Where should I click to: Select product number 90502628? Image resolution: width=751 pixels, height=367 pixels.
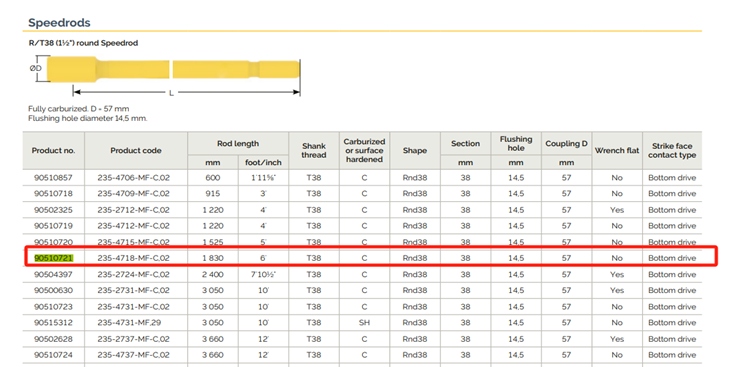[53, 339]
